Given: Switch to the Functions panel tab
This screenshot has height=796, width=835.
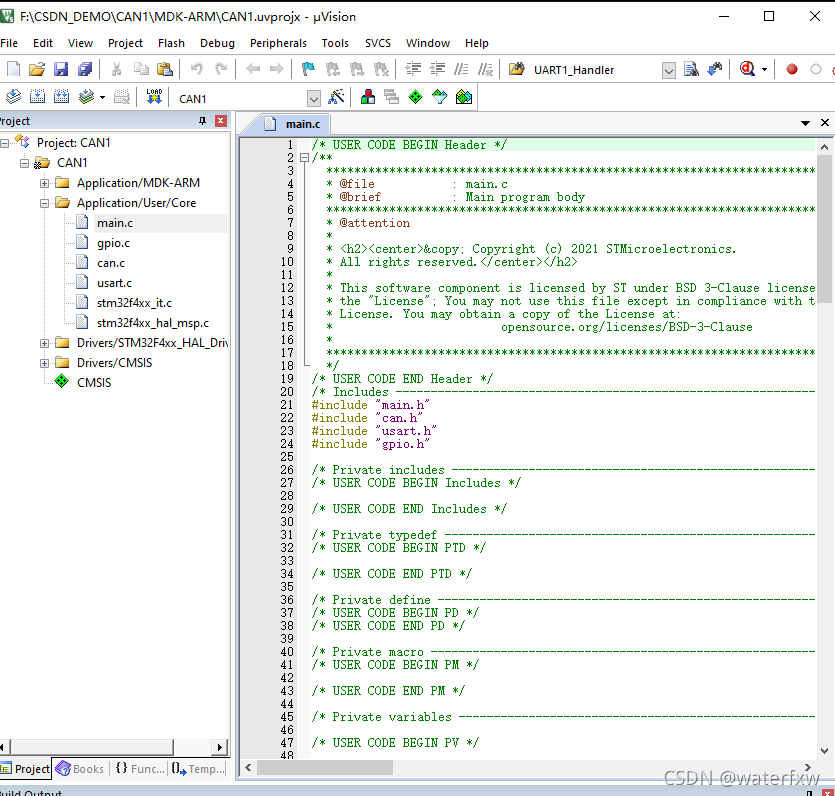Looking at the screenshot, I should [x=140, y=769].
